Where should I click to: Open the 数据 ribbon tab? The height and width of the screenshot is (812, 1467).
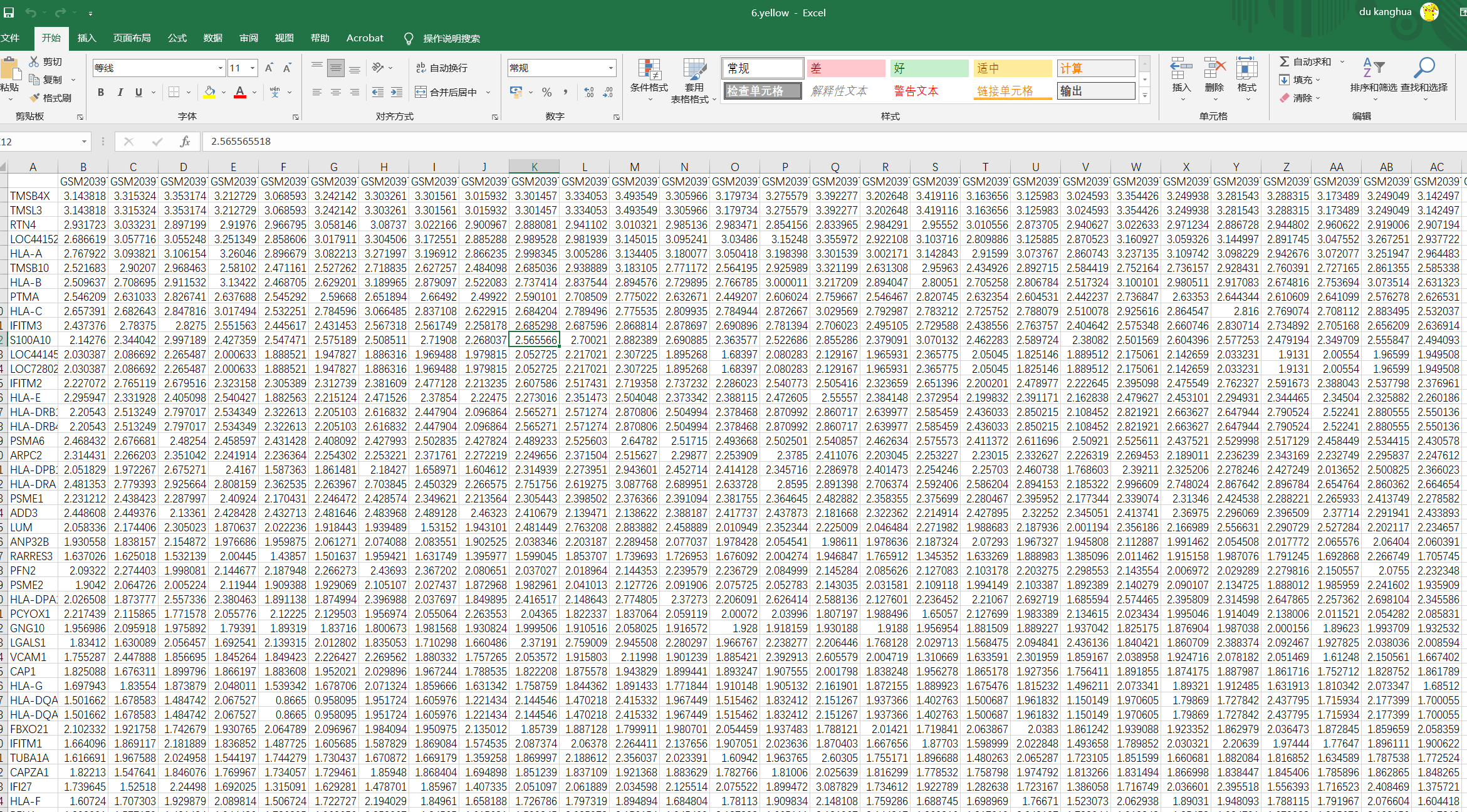[x=213, y=38]
